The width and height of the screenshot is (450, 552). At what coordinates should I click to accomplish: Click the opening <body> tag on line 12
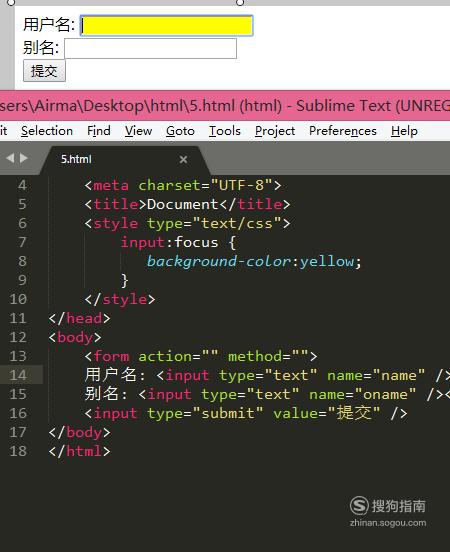tap(75, 337)
